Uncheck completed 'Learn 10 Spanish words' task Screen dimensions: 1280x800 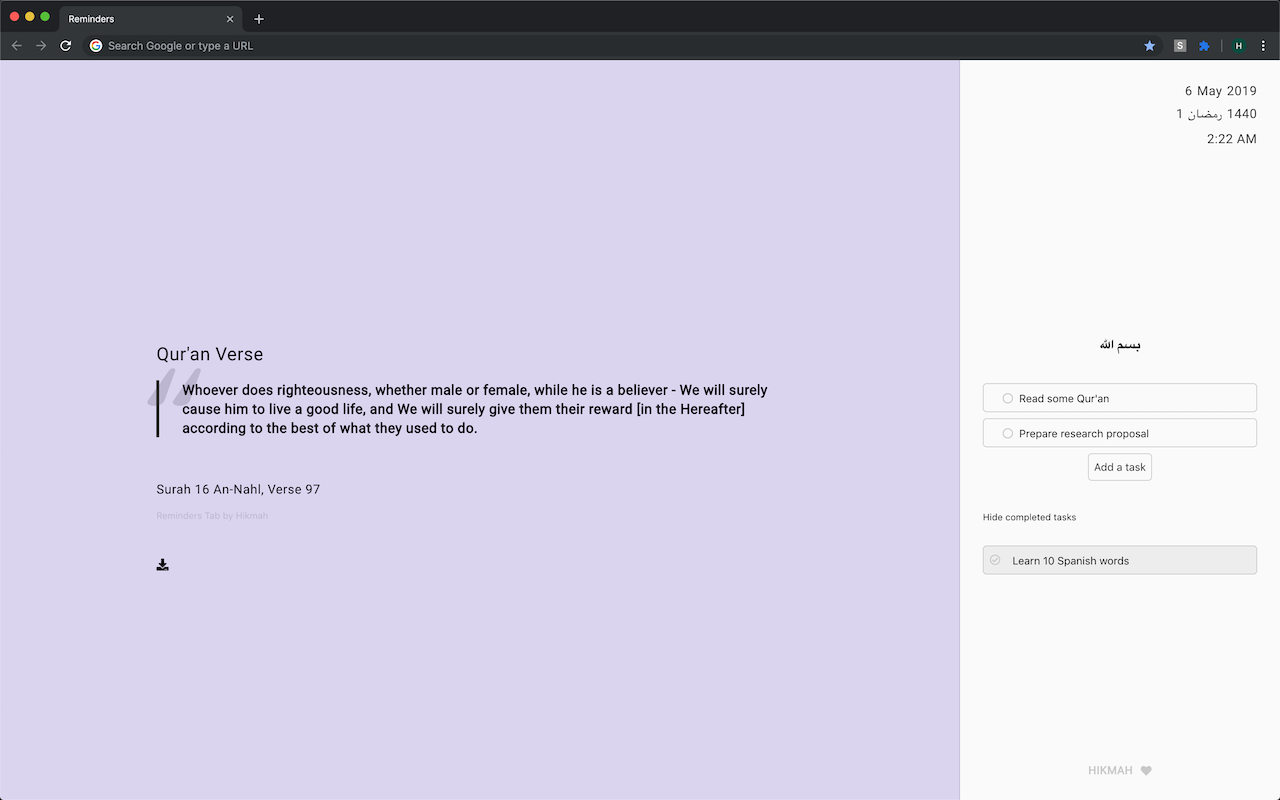point(995,560)
